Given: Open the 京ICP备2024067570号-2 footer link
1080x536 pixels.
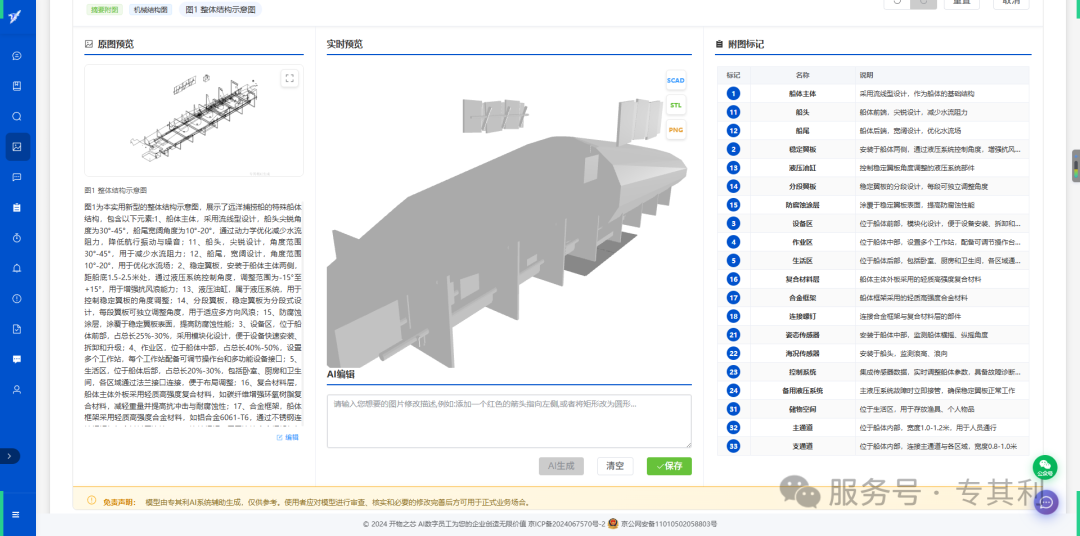Looking at the screenshot, I should (x=567, y=524).
